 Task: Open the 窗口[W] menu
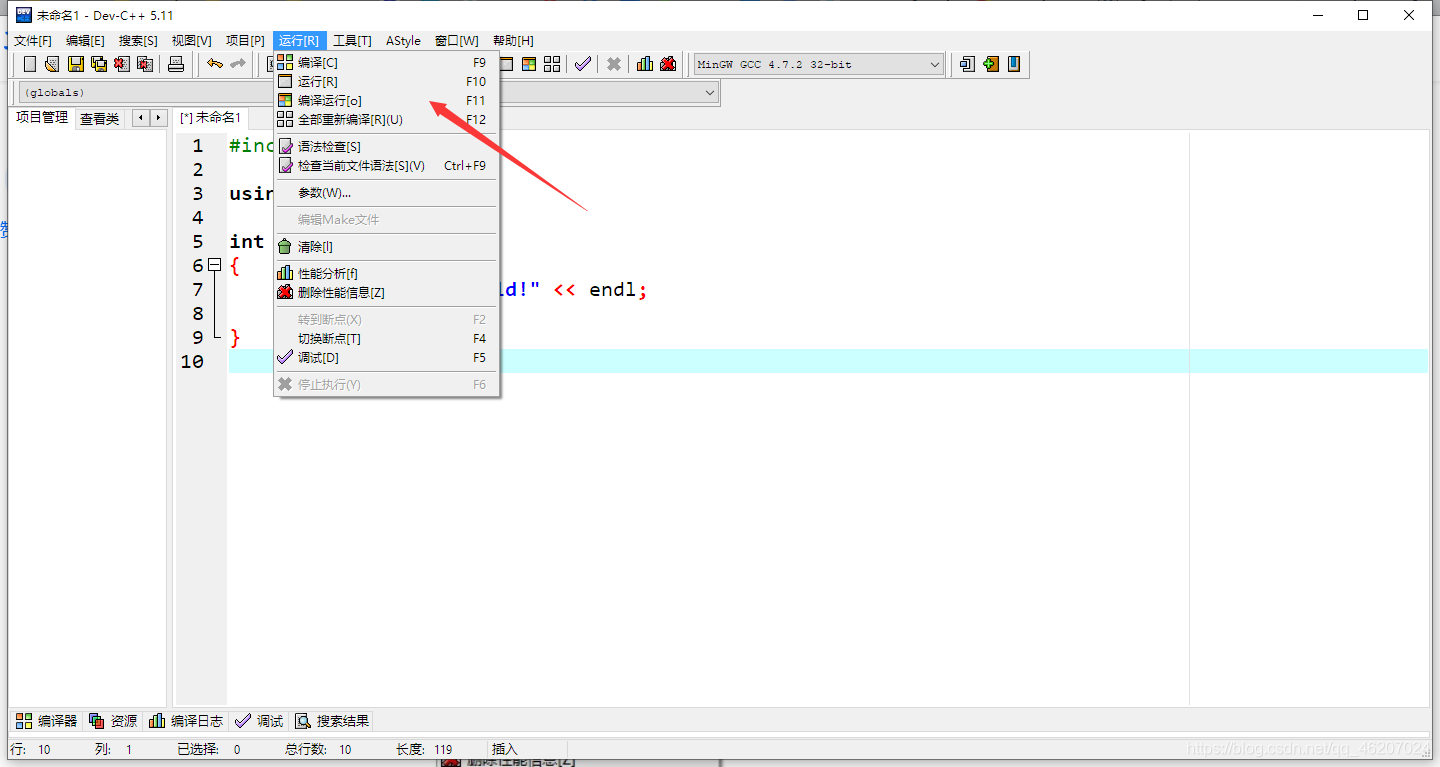pyautogui.click(x=456, y=40)
